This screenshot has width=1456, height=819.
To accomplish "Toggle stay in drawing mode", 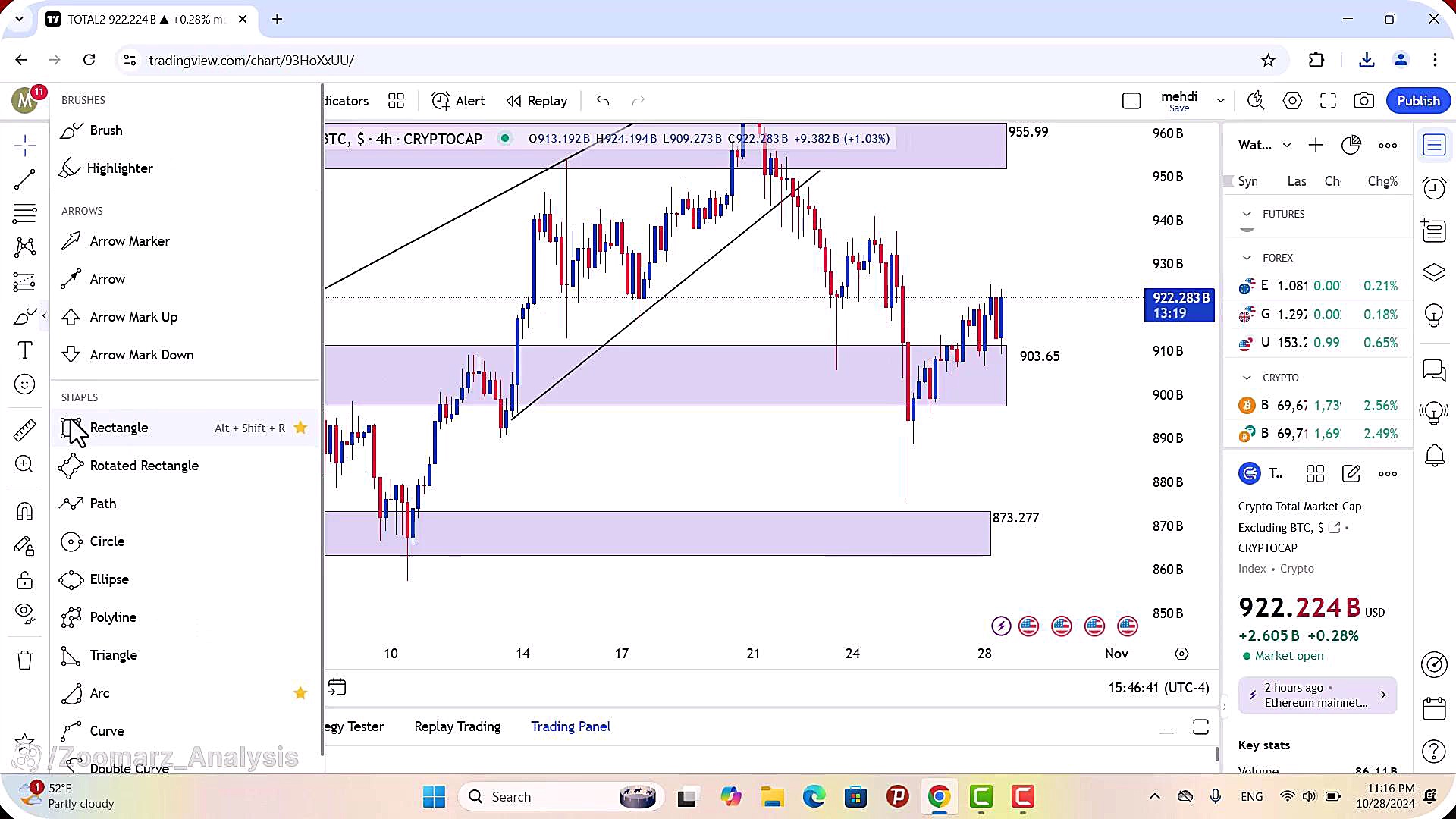I will tap(25, 546).
